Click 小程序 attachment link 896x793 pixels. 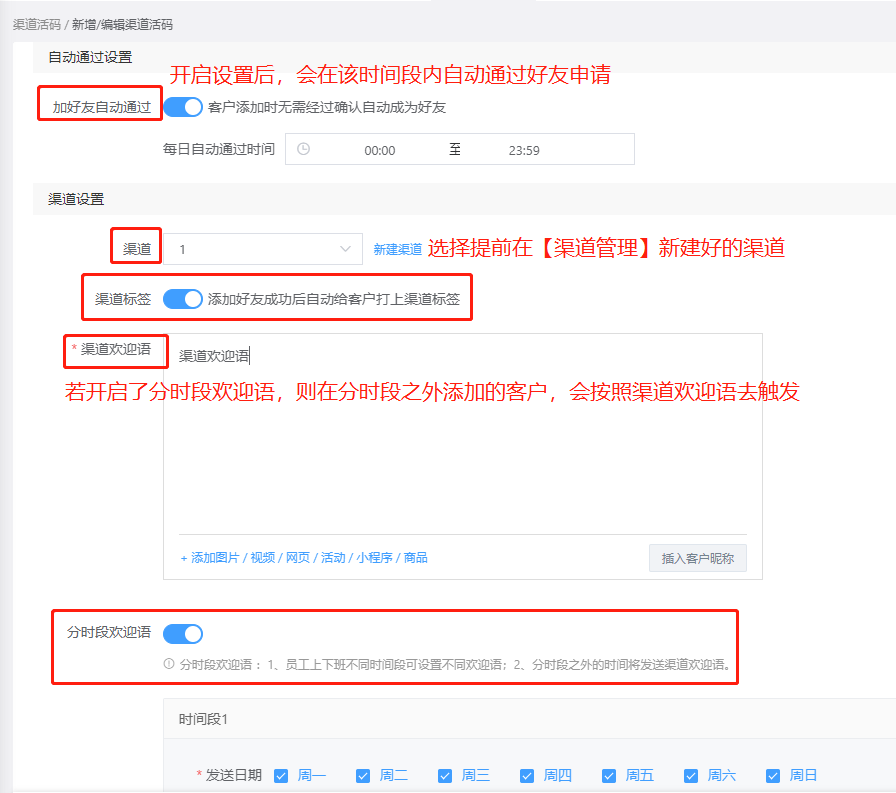pyautogui.click(x=375, y=558)
